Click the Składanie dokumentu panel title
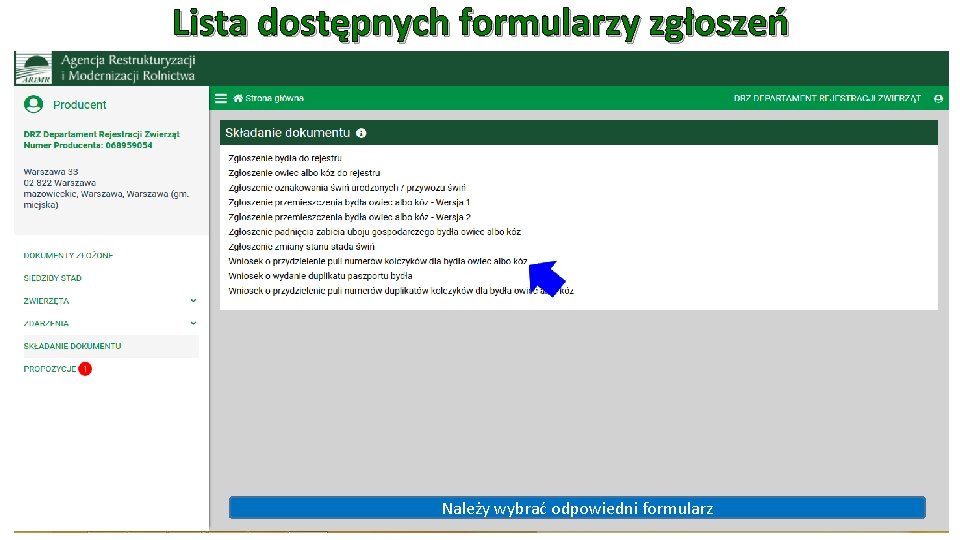This screenshot has width=960, height=540. click(288, 133)
